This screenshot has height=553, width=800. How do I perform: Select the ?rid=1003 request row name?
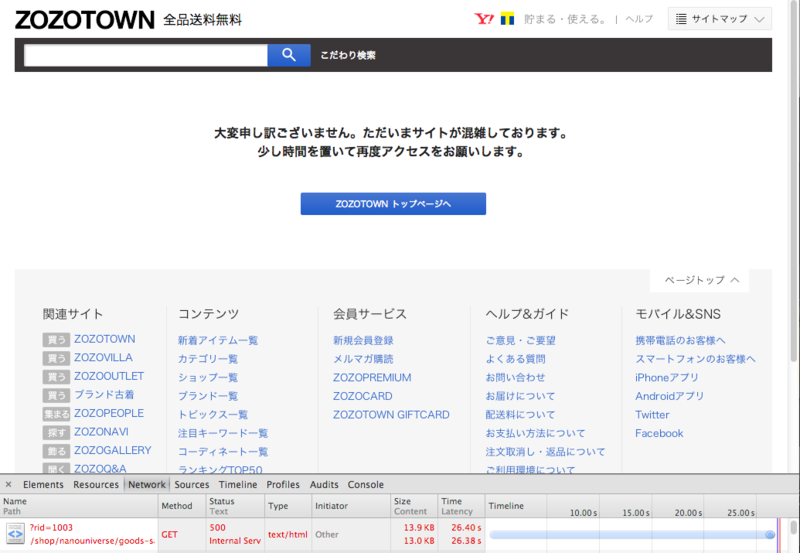click(51, 528)
